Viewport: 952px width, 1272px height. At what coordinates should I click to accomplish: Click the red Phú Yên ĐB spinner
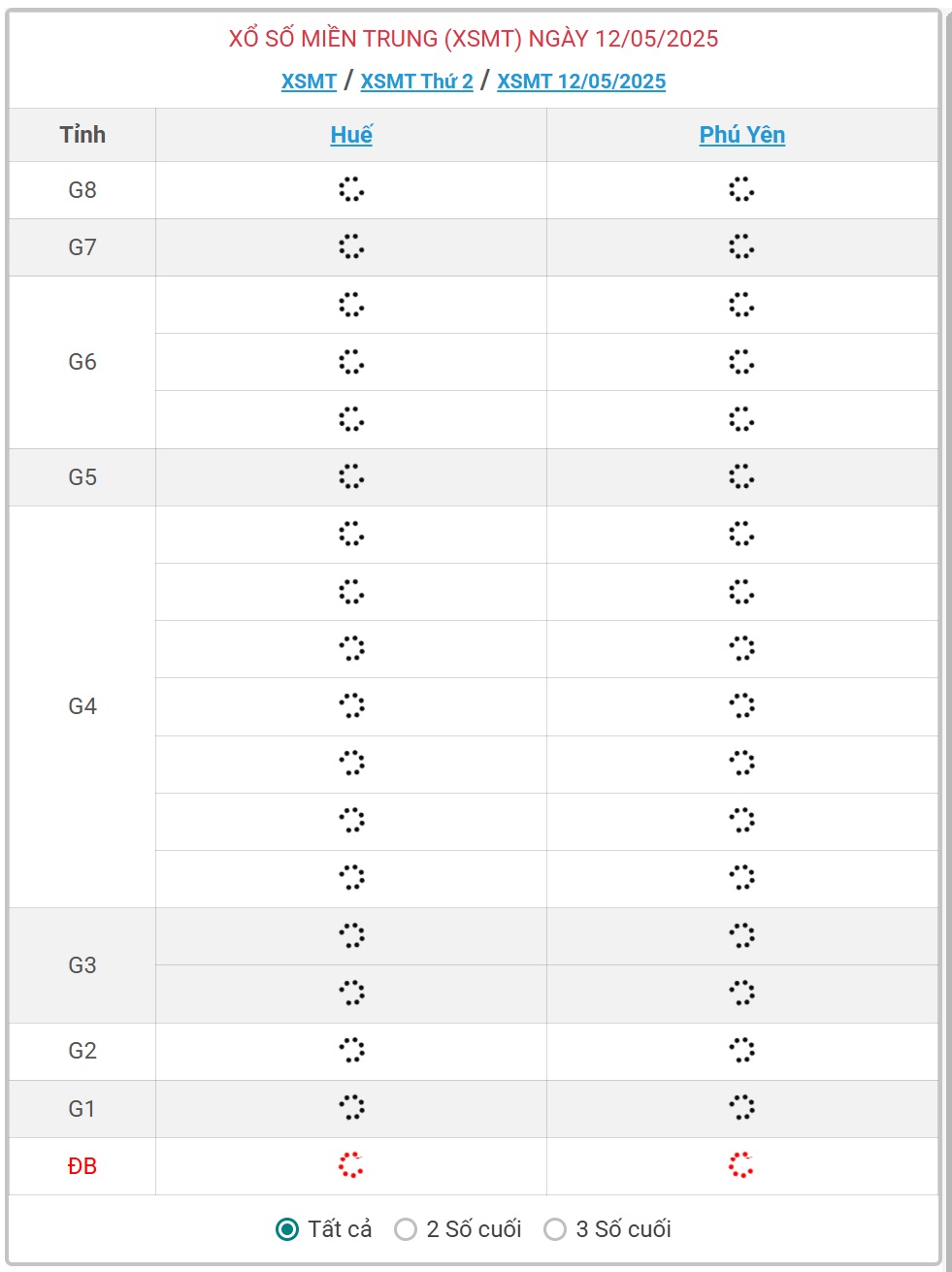click(x=741, y=1165)
